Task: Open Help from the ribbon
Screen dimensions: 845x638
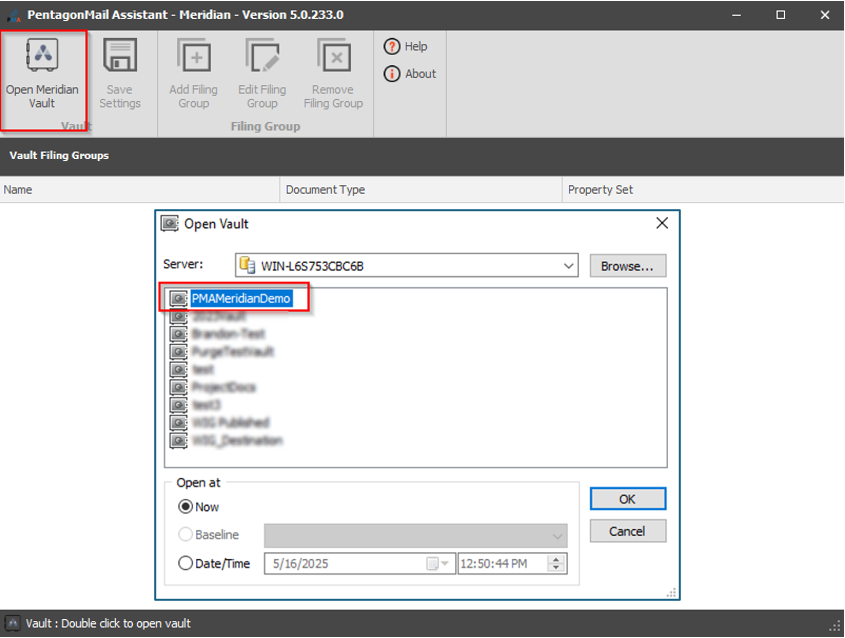Action: (405, 46)
